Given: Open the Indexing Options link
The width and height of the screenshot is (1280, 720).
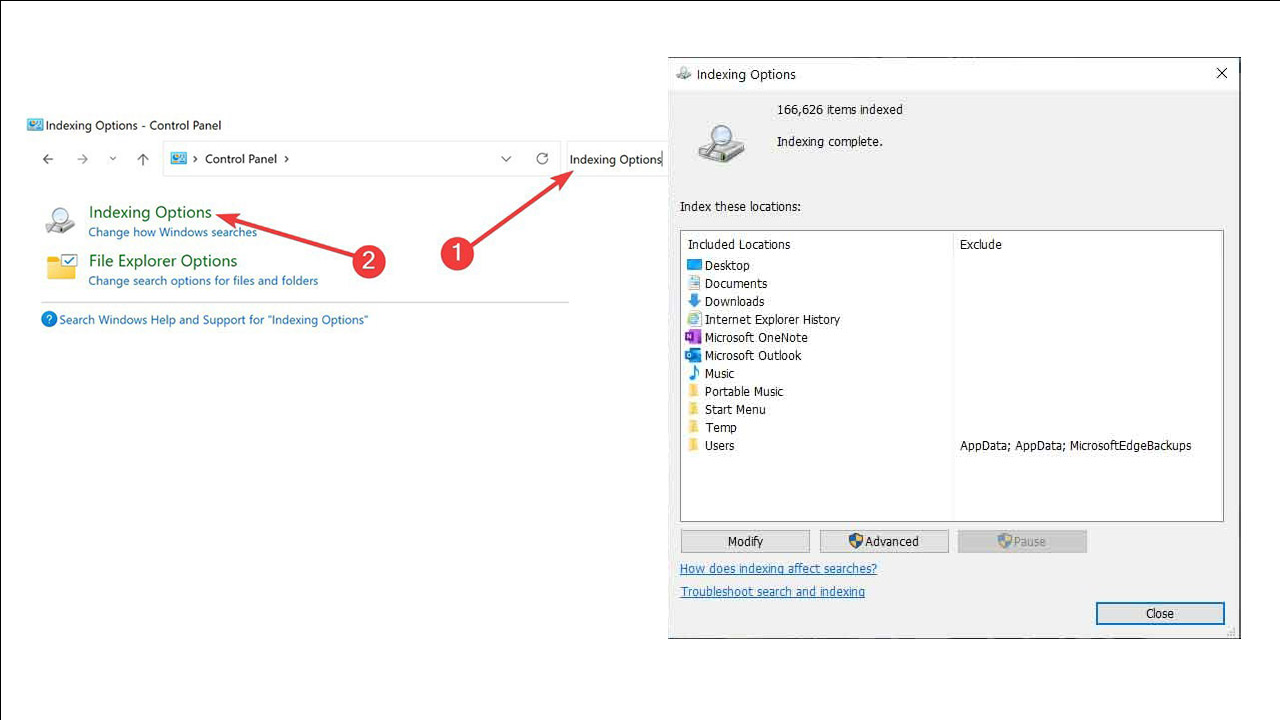Looking at the screenshot, I should tap(150, 212).
